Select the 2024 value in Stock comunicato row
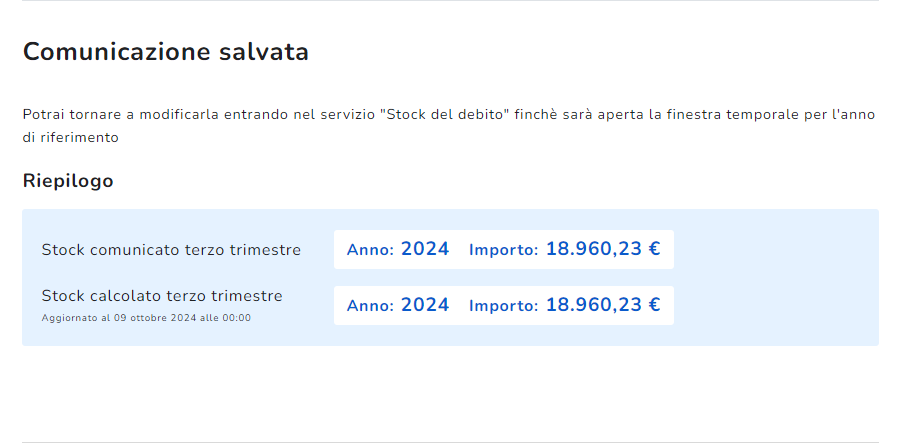 (x=425, y=249)
